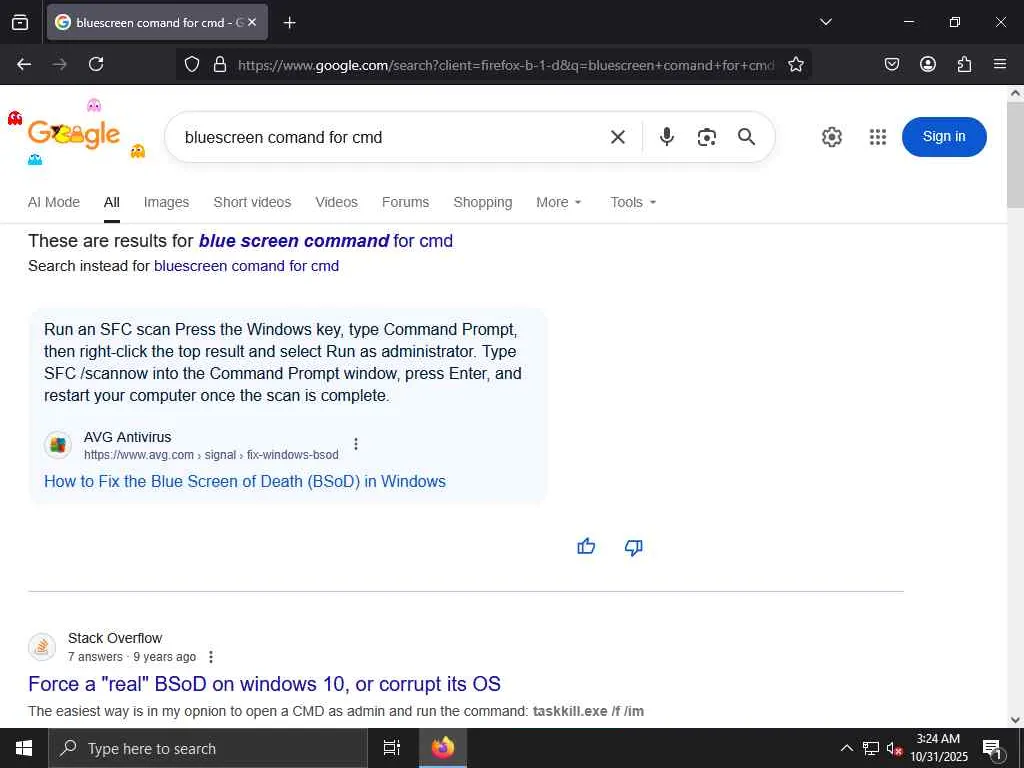This screenshot has height=768, width=1024.
Task: View site security padlock info
Action: coord(220,64)
